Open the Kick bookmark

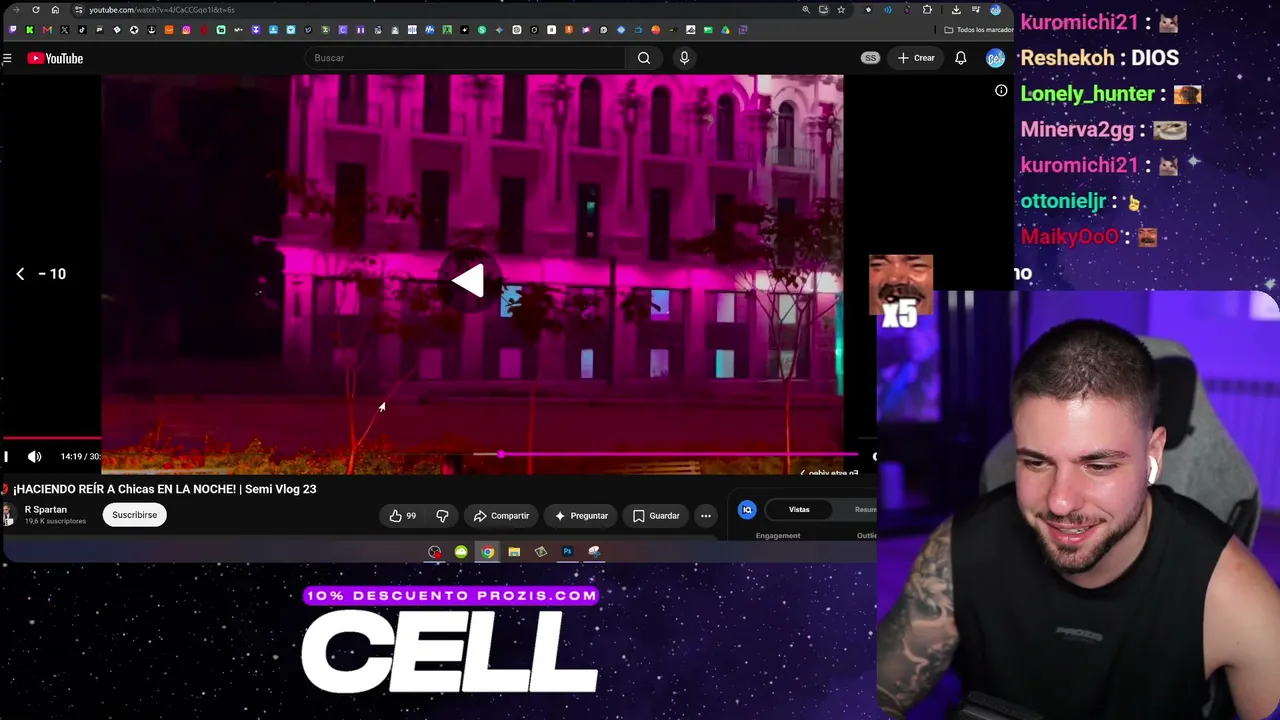click(29, 30)
